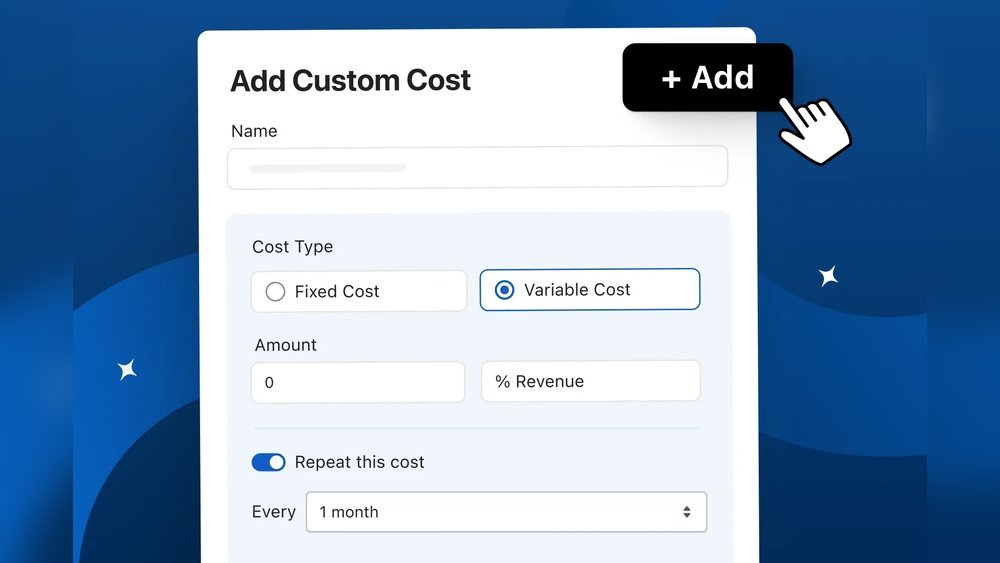Click the black + Add button
This screenshot has height=563, width=1000.
[x=707, y=77]
